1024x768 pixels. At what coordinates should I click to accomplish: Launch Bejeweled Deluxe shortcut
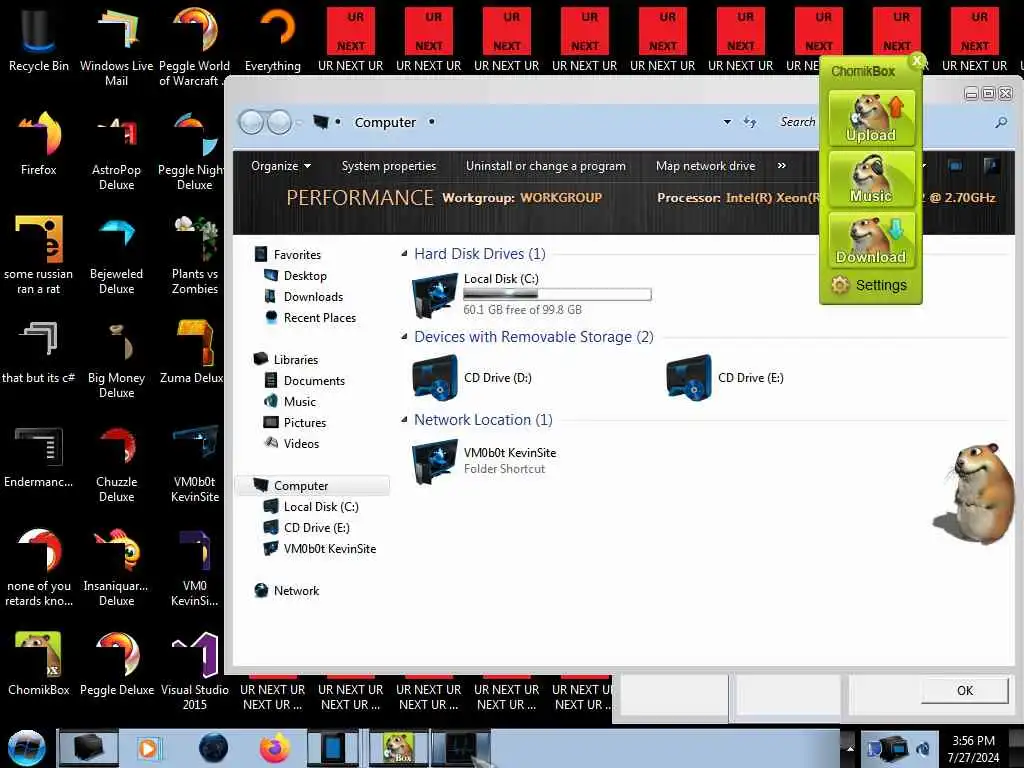pyautogui.click(x=116, y=254)
